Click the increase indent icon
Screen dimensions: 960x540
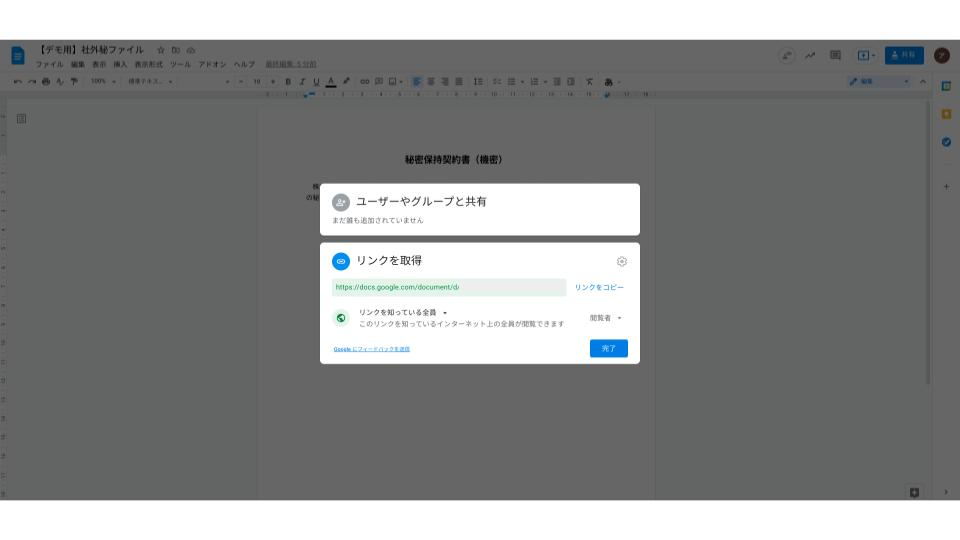pos(571,81)
